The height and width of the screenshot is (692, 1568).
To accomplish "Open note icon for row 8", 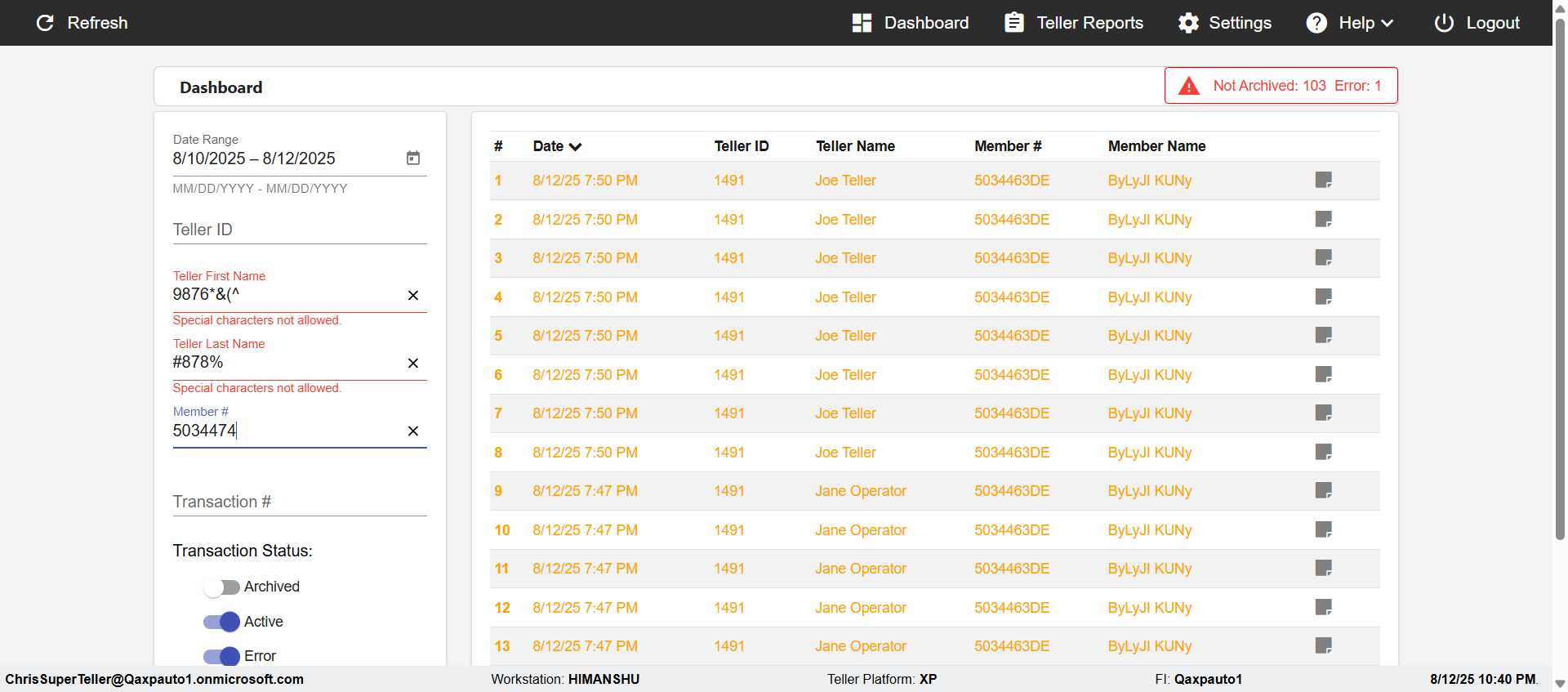I will point(1324,452).
